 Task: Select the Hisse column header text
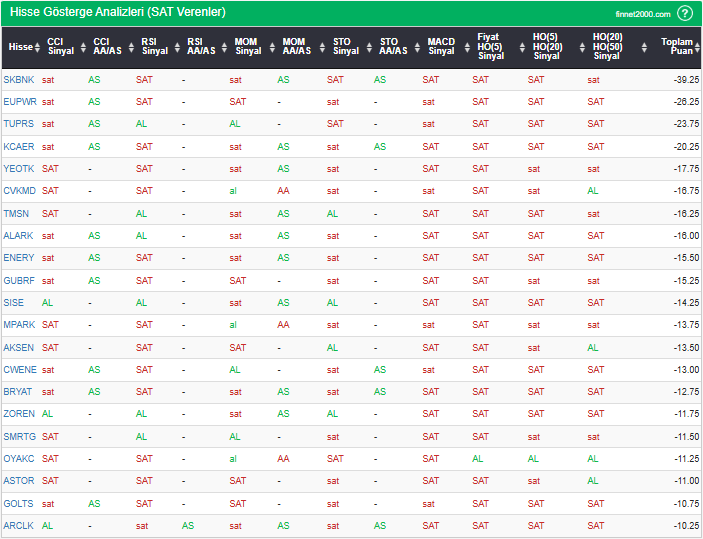(21, 47)
